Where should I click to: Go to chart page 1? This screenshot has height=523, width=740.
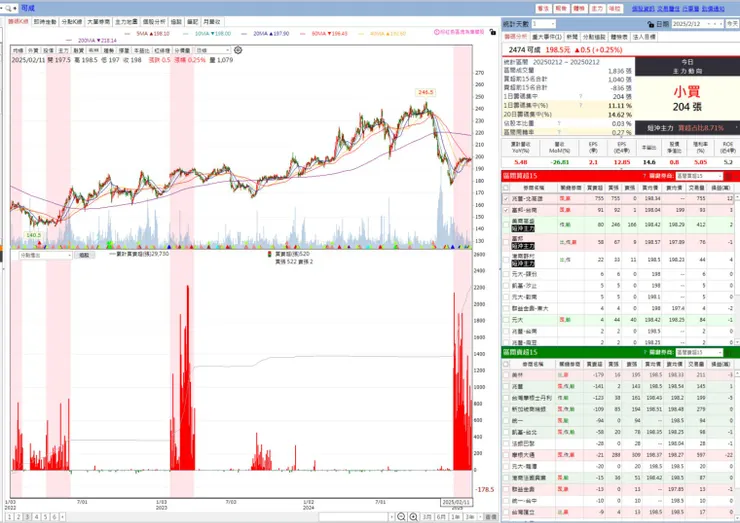tap(9, 517)
